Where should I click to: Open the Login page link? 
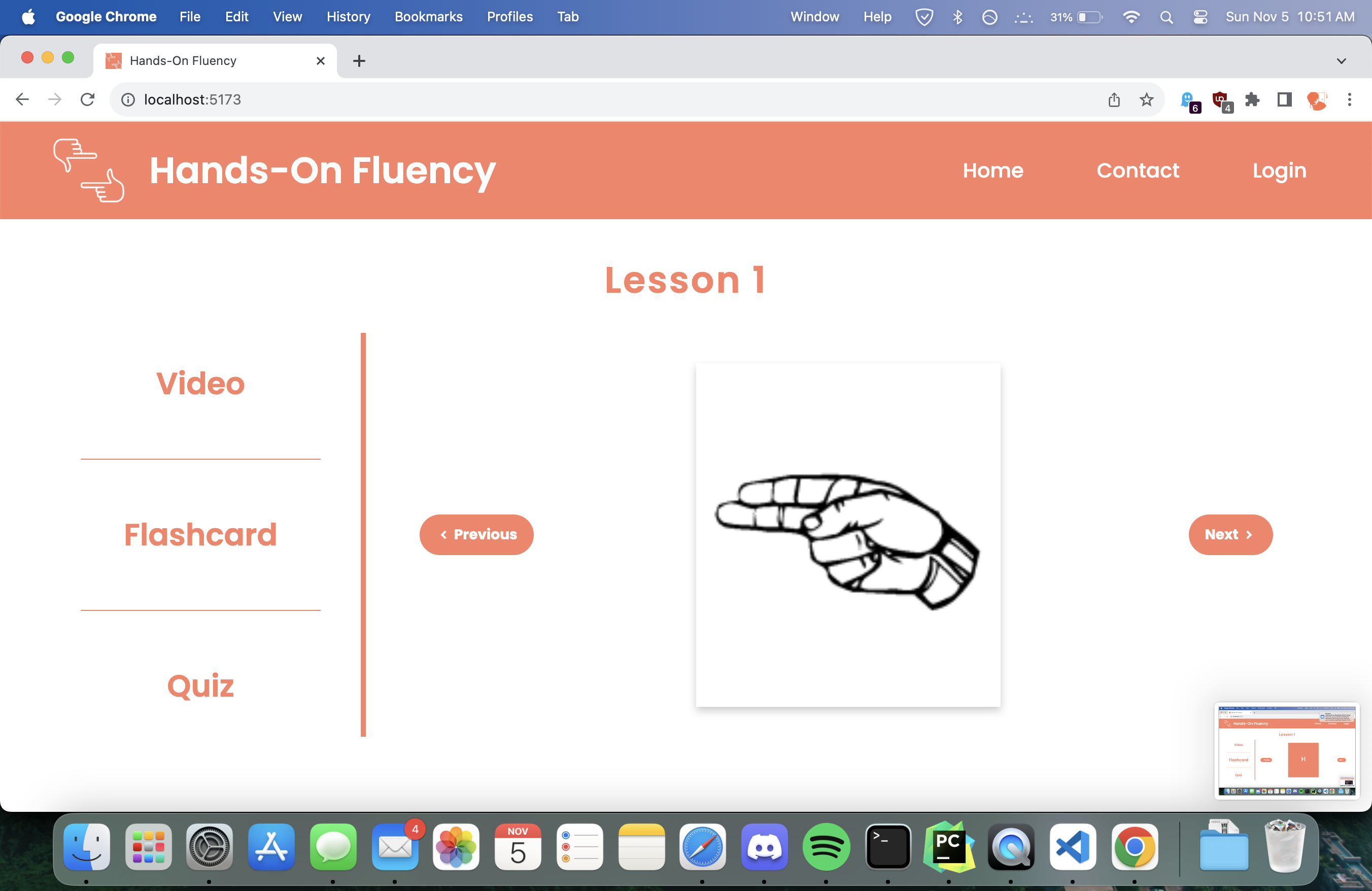1279,170
